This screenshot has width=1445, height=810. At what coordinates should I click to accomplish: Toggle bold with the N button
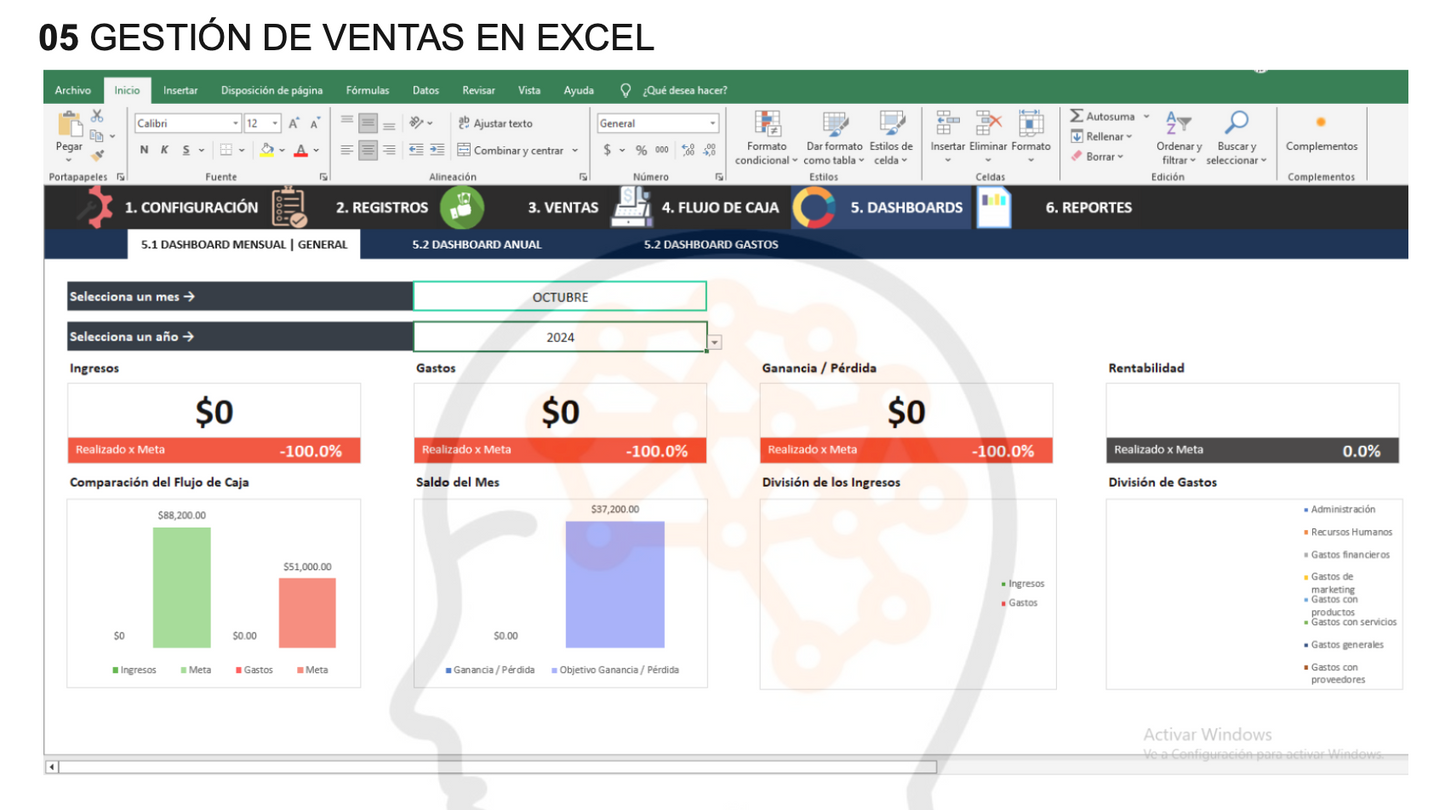point(144,150)
